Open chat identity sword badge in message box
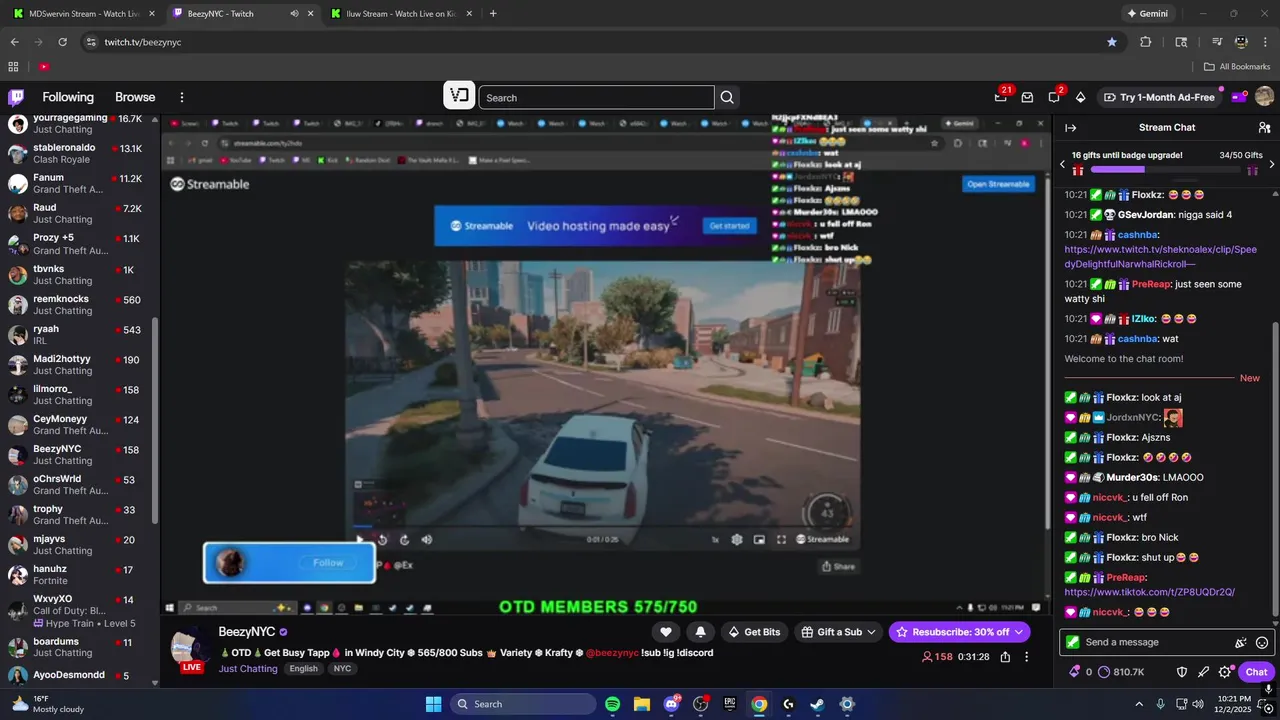1280x720 pixels. tap(1073, 642)
